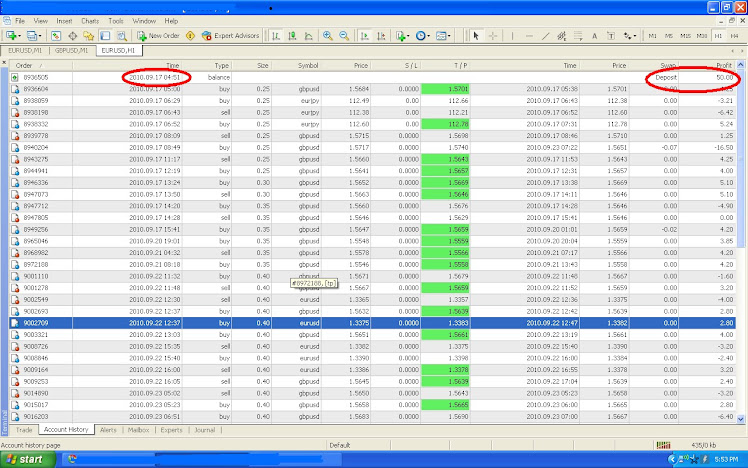The width and height of the screenshot is (748, 468).
Task: Sort history by Order column header
Action: [41, 65]
